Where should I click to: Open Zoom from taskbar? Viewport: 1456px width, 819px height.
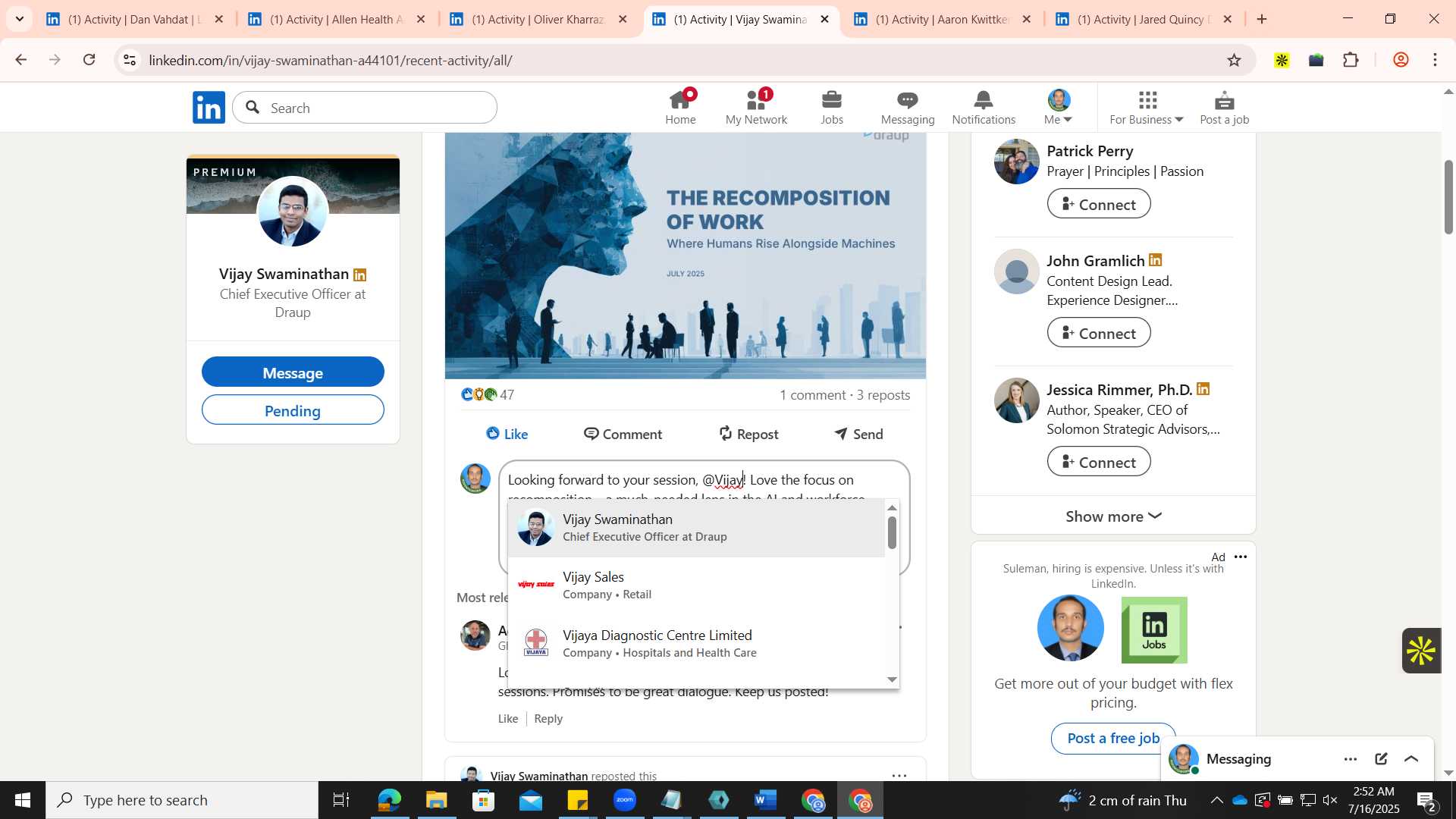pyautogui.click(x=625, y=800)
